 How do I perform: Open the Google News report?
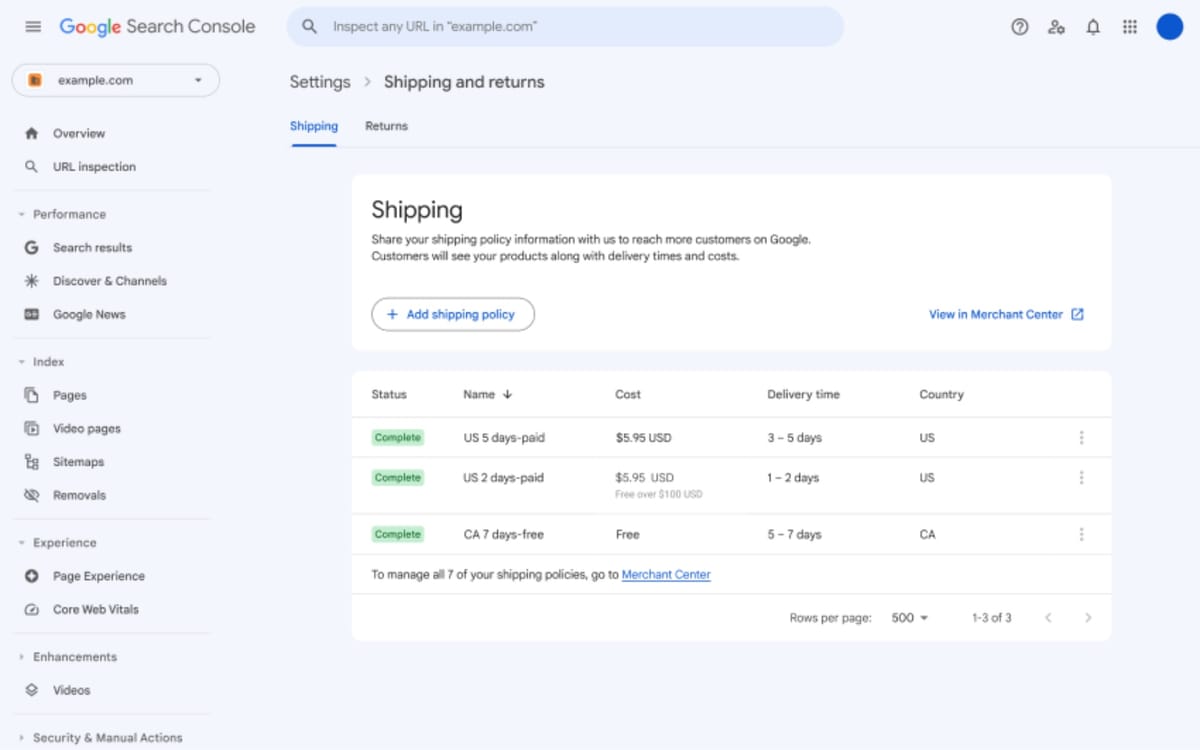(x=89, y=314)
